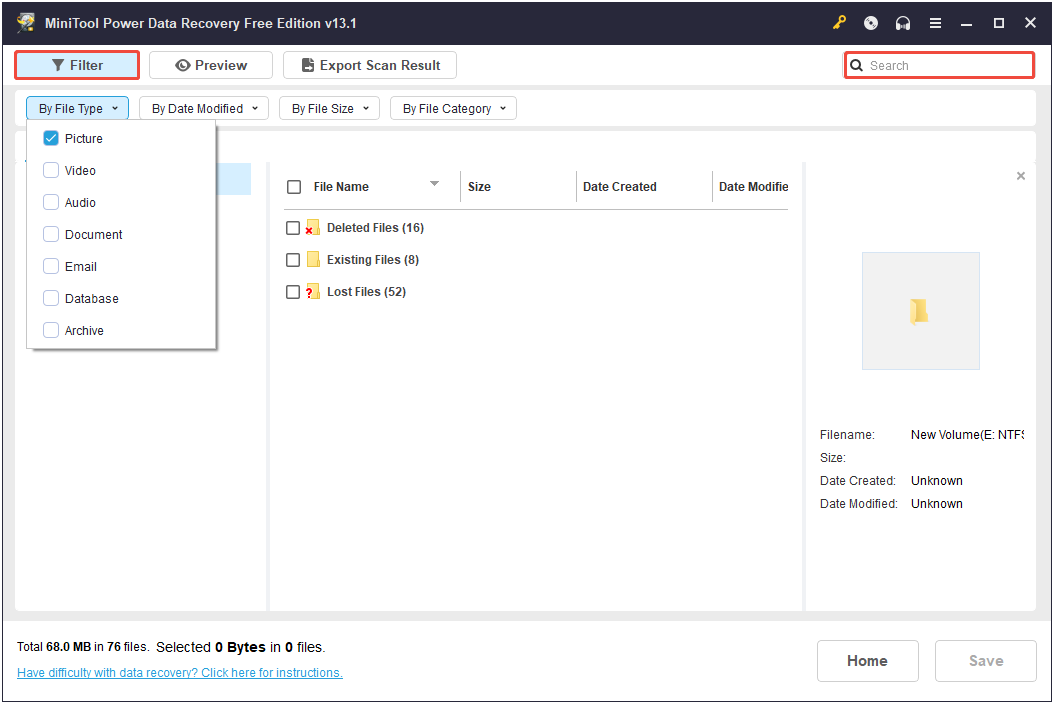Open the By File Type dropdown
Viewport: 1055px width, 706px height.
[77, 108]
